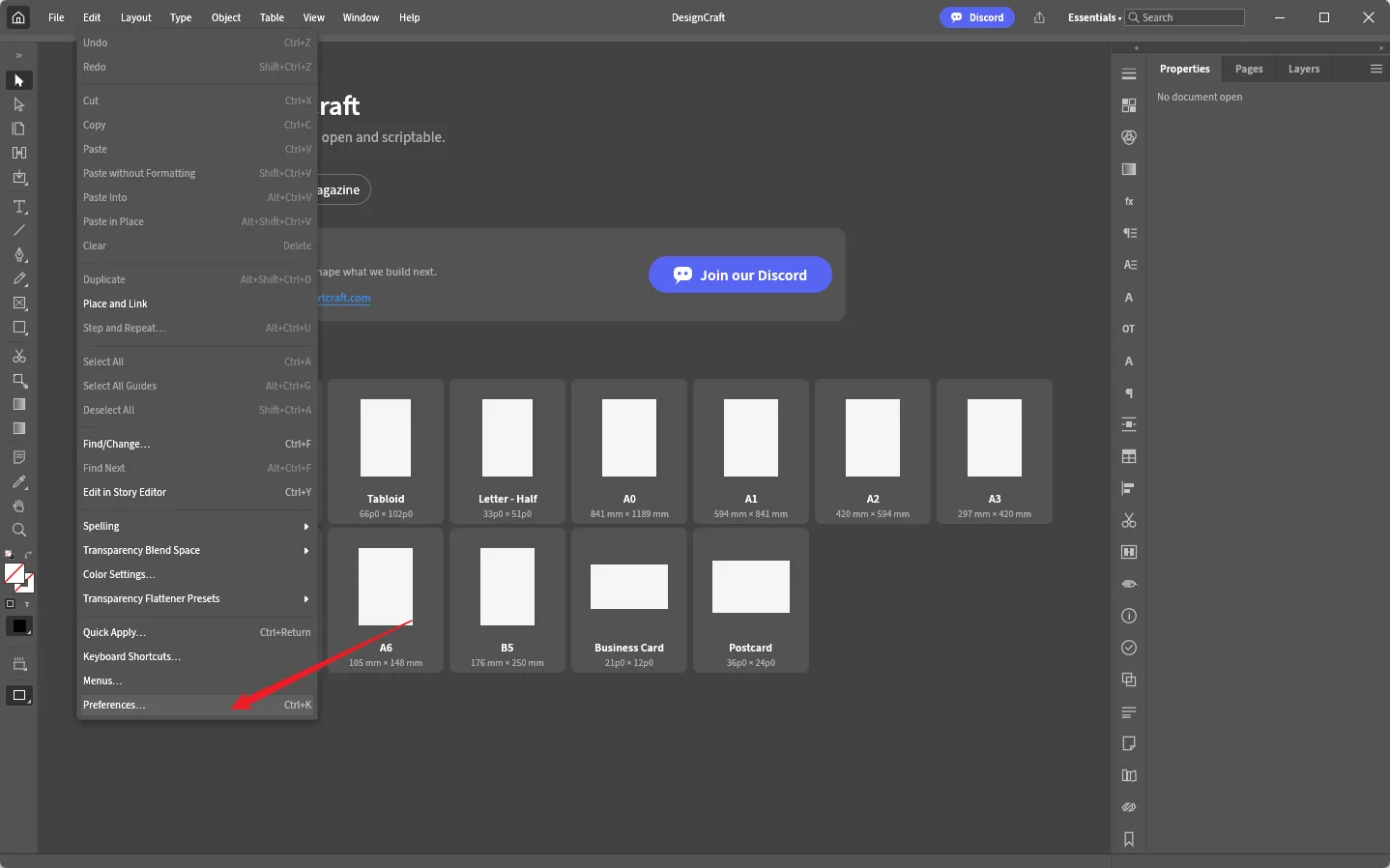Open the Bookmarks panel icon
Screen dimensions: 1390x868
pos(1128,839)
